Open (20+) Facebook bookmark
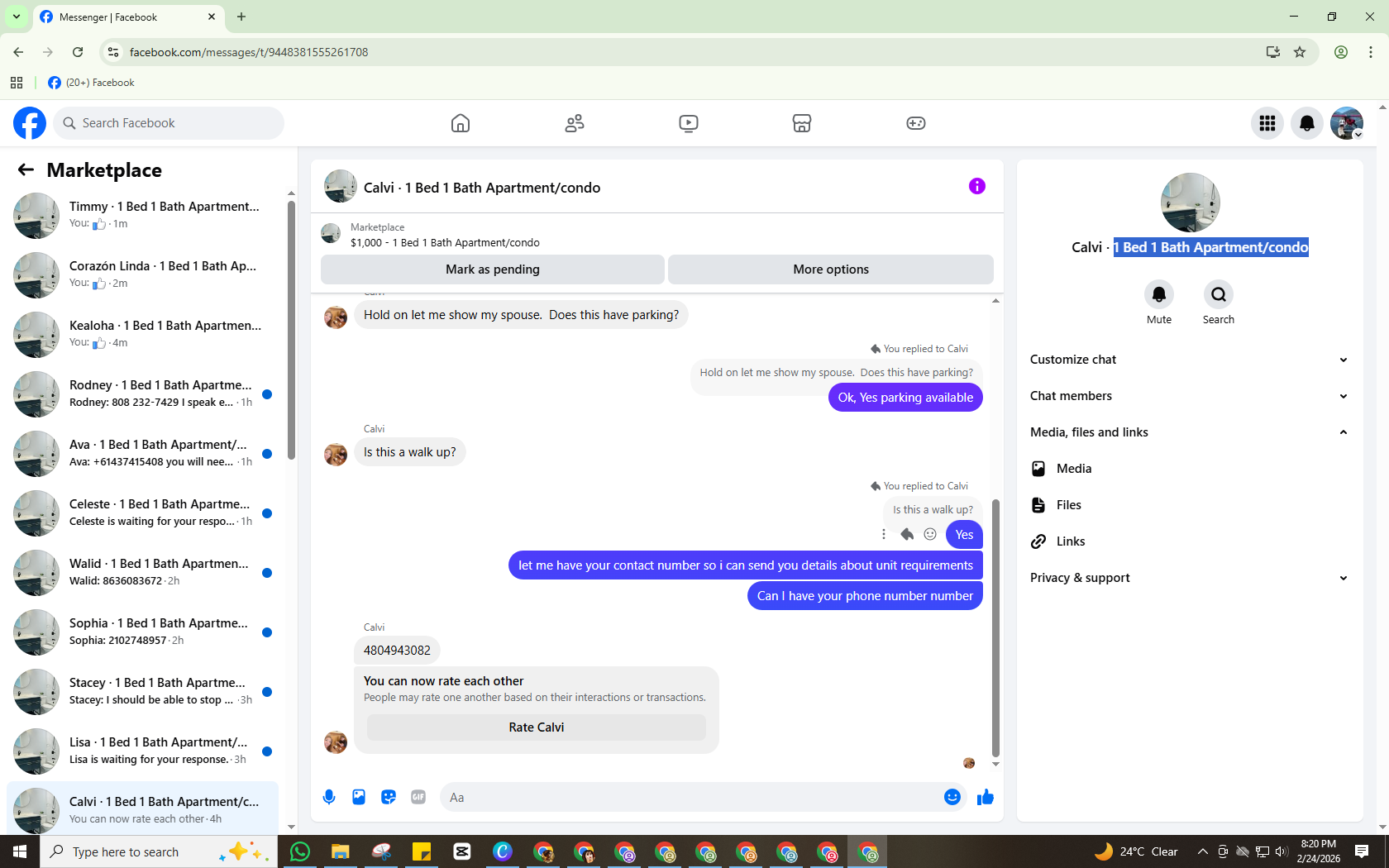The image size is (1389, 868). 91,83
